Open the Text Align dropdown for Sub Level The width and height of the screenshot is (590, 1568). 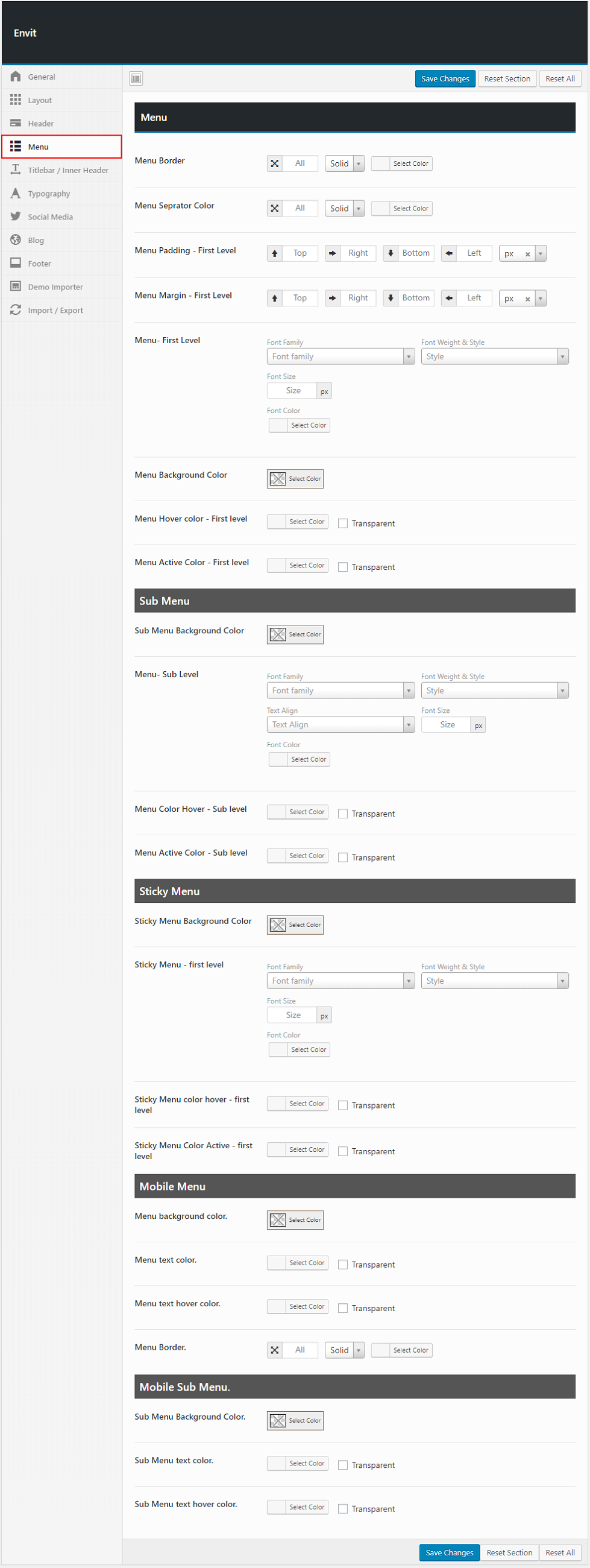pos(340,725)
